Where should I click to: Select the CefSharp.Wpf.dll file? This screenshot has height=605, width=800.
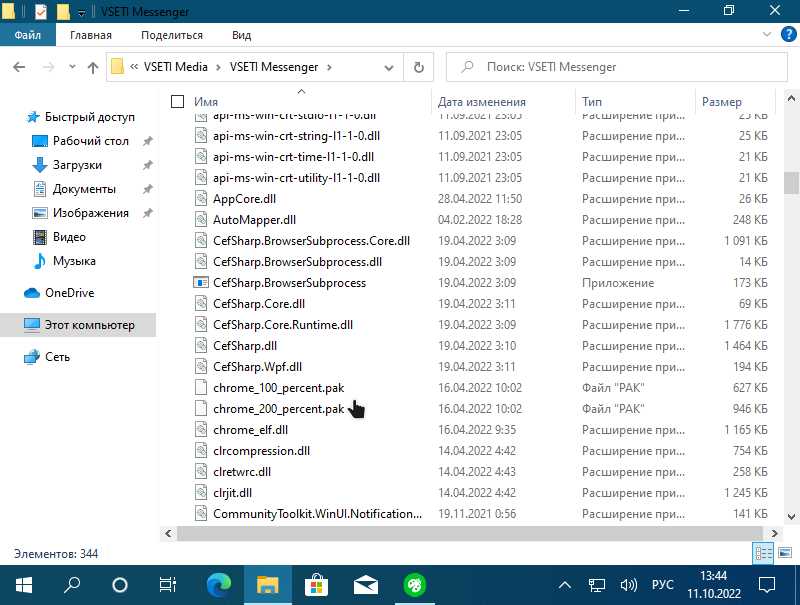(x=258, y=367)
